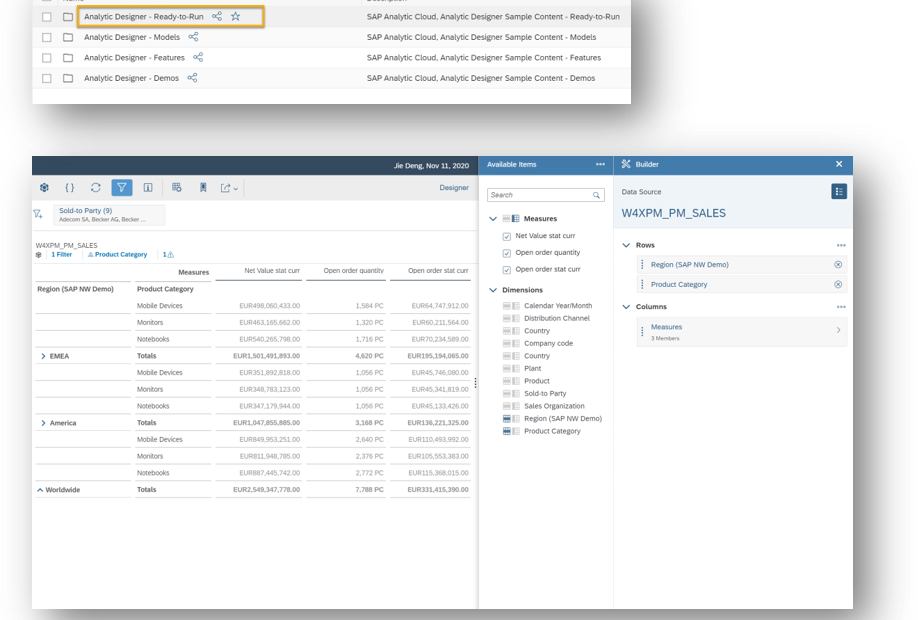
Task: Click the curly-braces script icon in the toolbar
Action: point(70,187)
